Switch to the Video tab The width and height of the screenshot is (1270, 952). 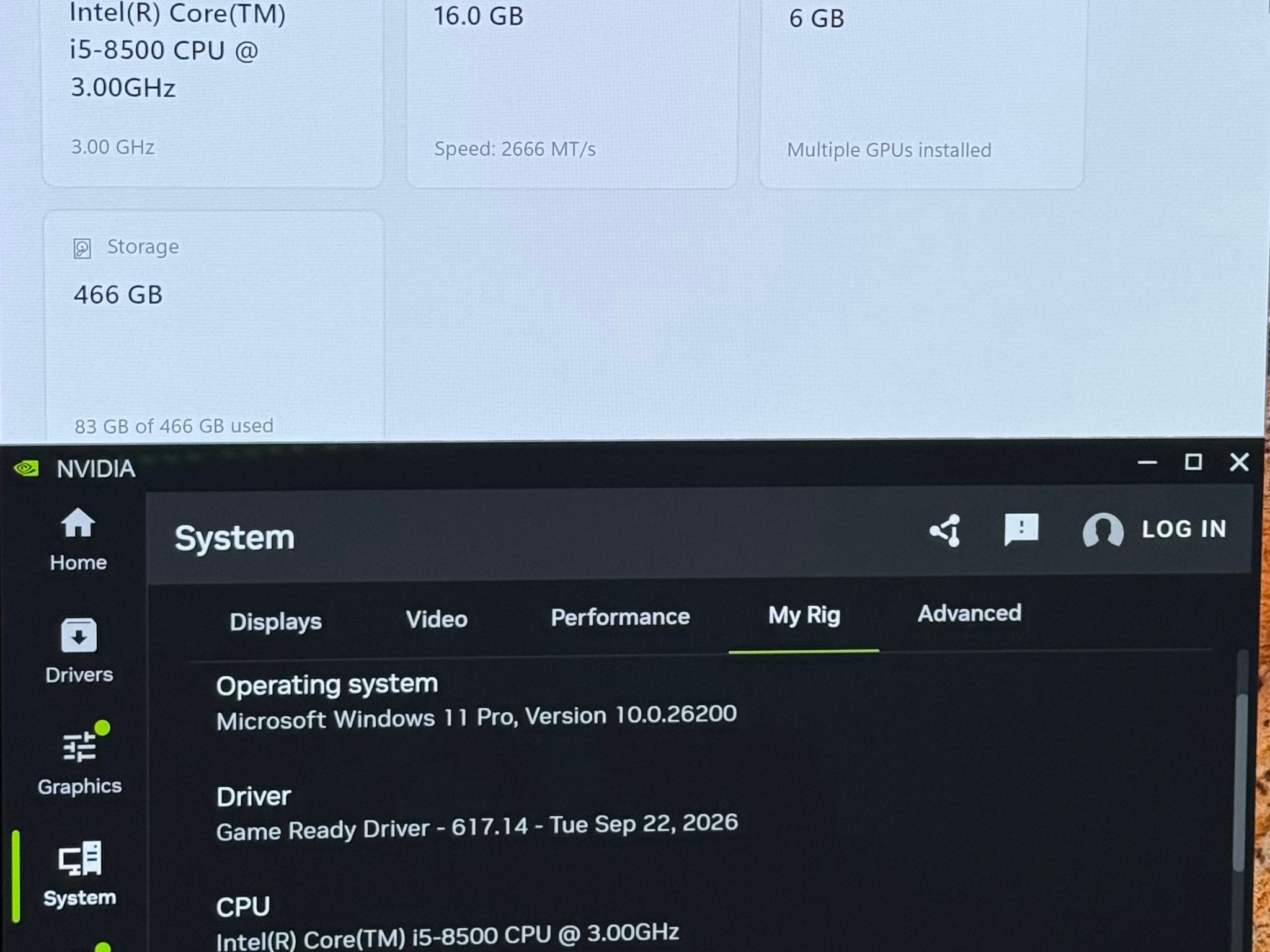(437, 619)
